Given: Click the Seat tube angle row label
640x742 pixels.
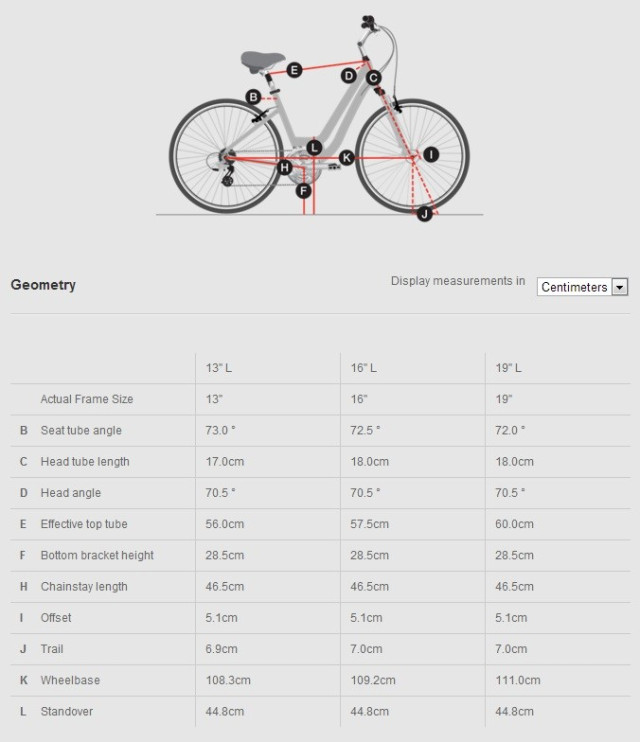Looking at the screenshot, I should coord(81,430).
